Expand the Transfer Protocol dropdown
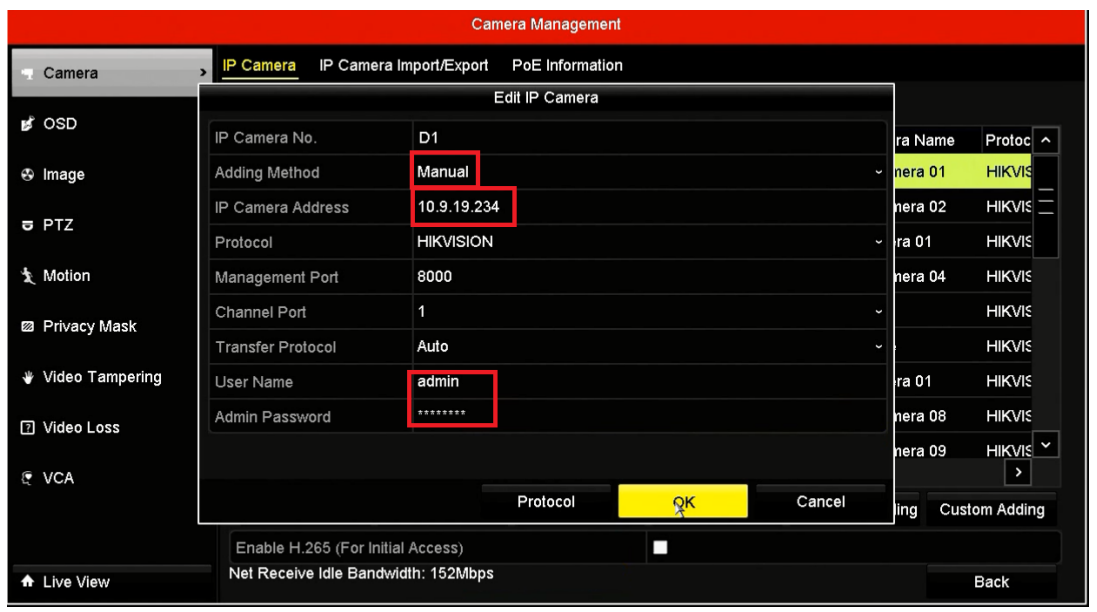 click(878, 347)
